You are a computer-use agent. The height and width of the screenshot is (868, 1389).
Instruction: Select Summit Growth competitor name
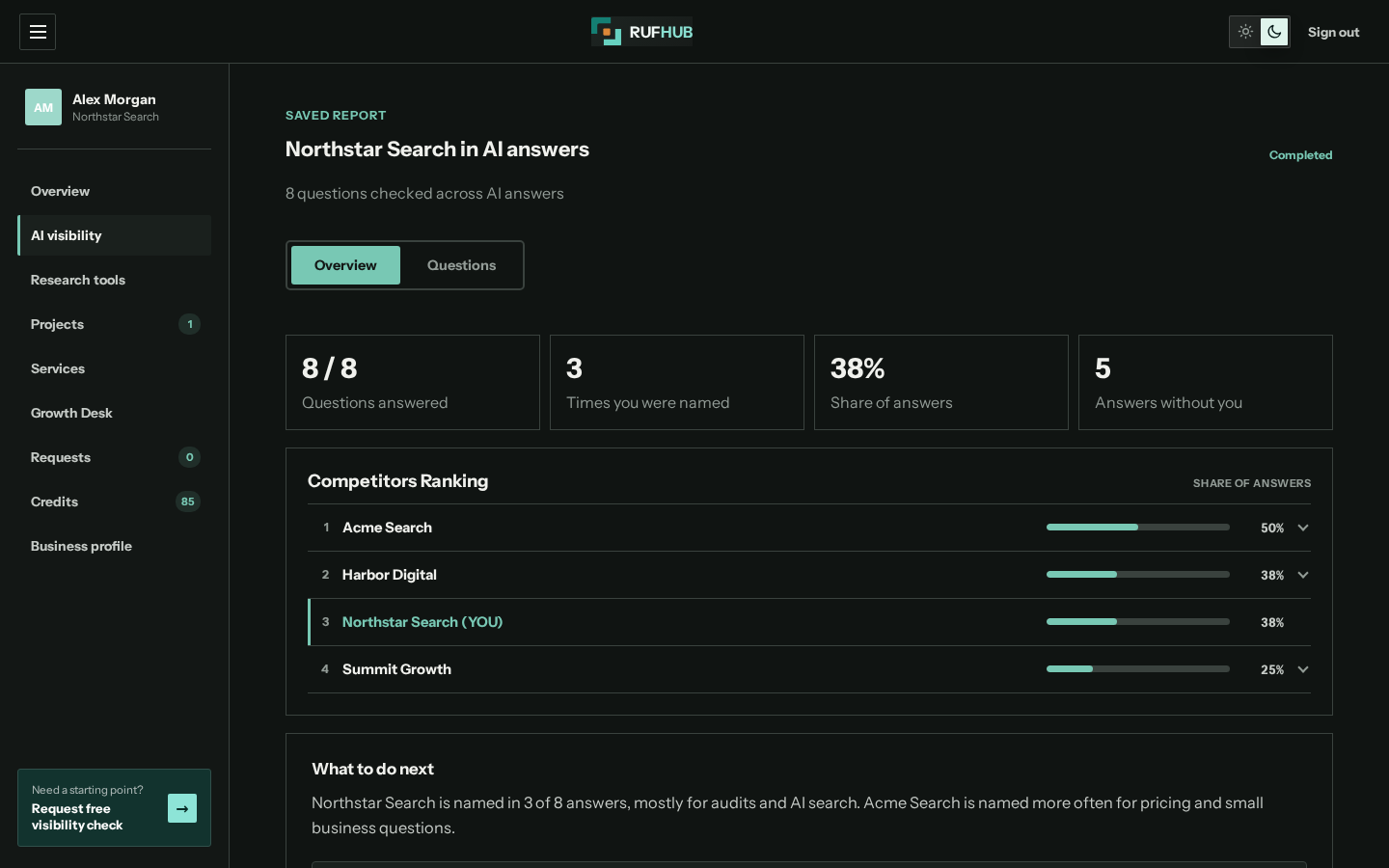click(x=396, y=669)
